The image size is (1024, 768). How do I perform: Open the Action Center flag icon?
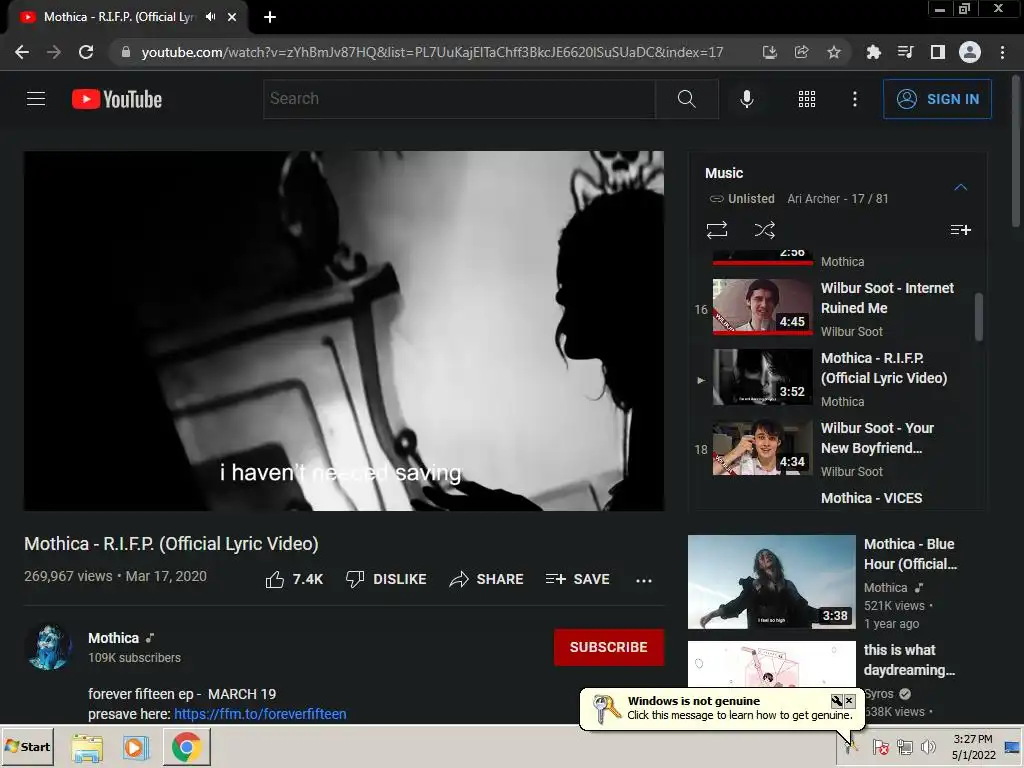[x=880, y=747]
